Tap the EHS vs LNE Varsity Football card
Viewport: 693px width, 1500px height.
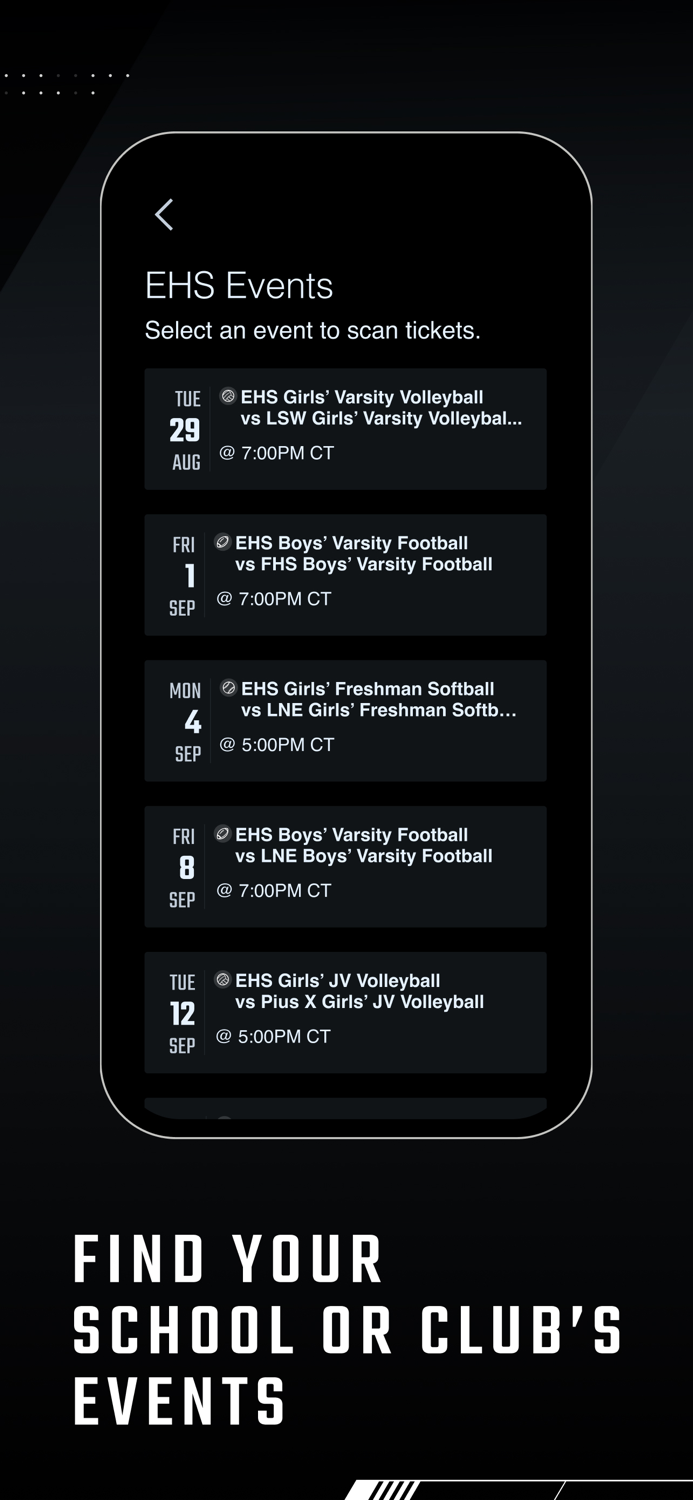(x=345, y=866)
